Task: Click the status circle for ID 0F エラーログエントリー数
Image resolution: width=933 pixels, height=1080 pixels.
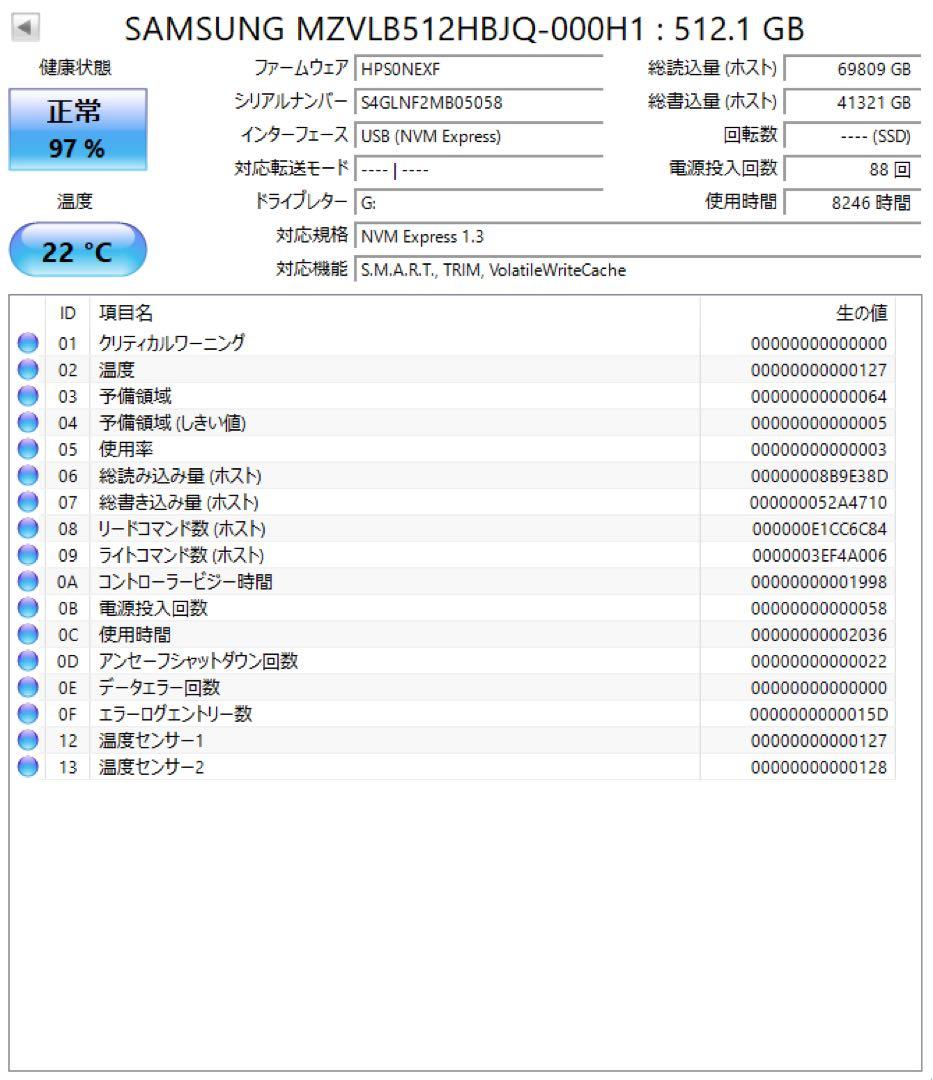Action: click(x=28, y=714)
